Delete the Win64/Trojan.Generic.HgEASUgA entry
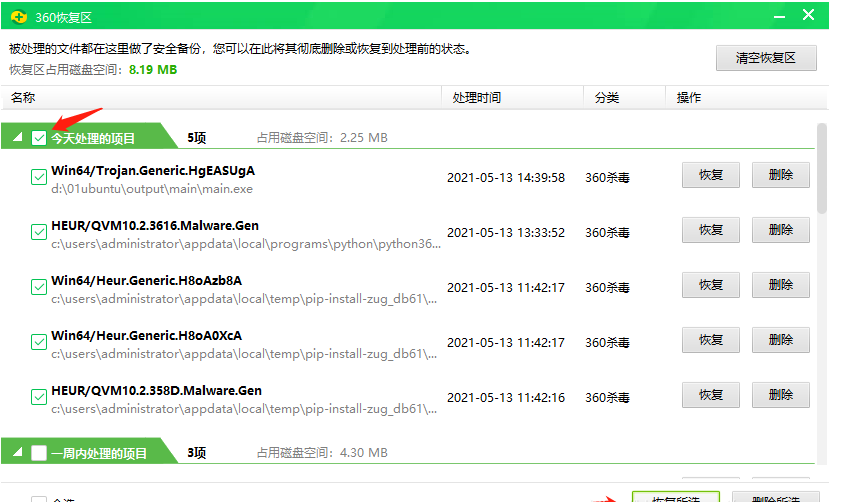The width and height of the screenshot is (842, 502). (781, 175)
